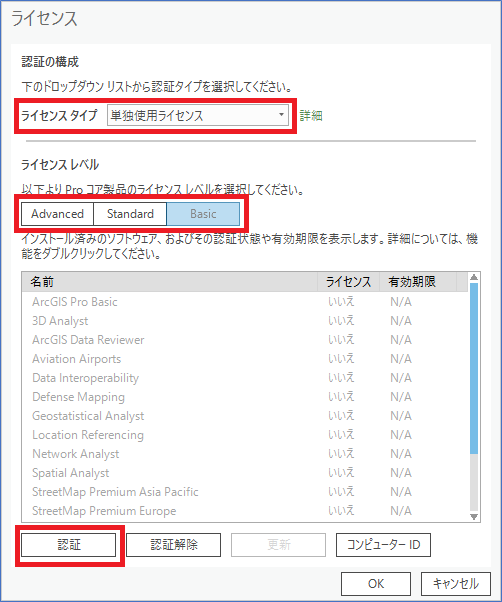This screenshot has width=502, height=602.
Task: Click the 認証 button
Action: pos(68,544)
